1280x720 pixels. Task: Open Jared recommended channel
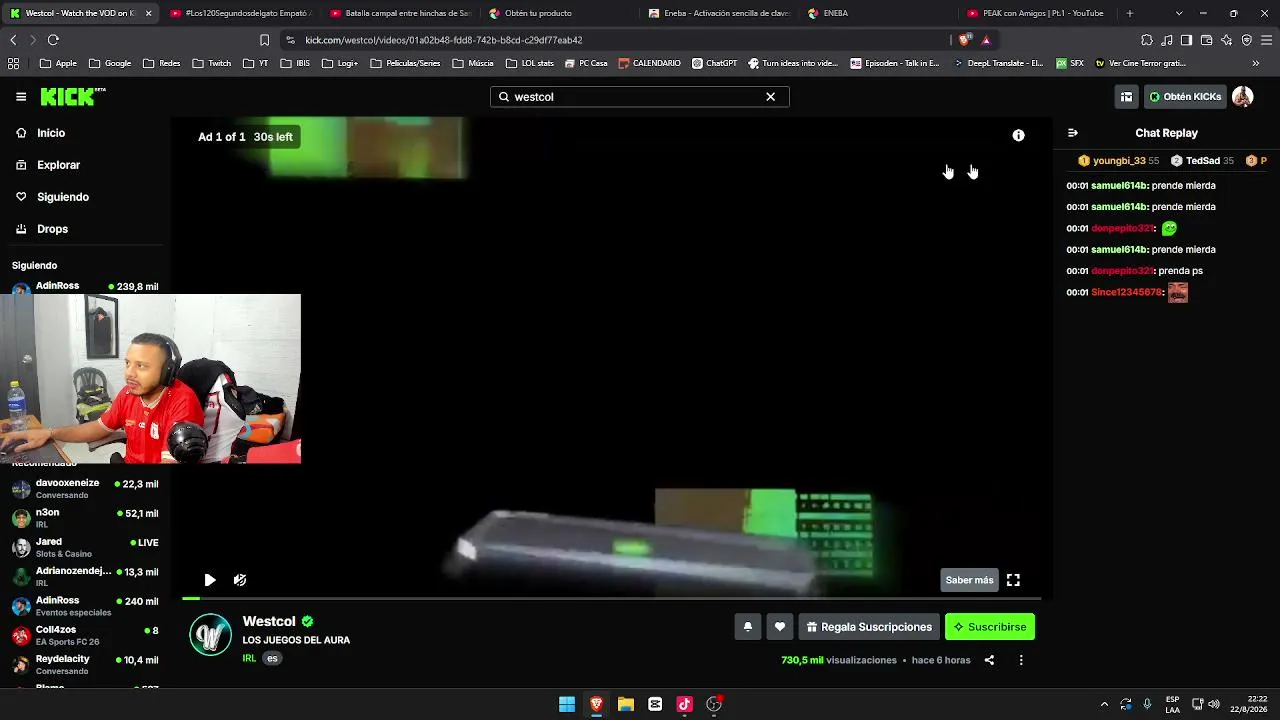pyautogui.click(x=84, y=547)
